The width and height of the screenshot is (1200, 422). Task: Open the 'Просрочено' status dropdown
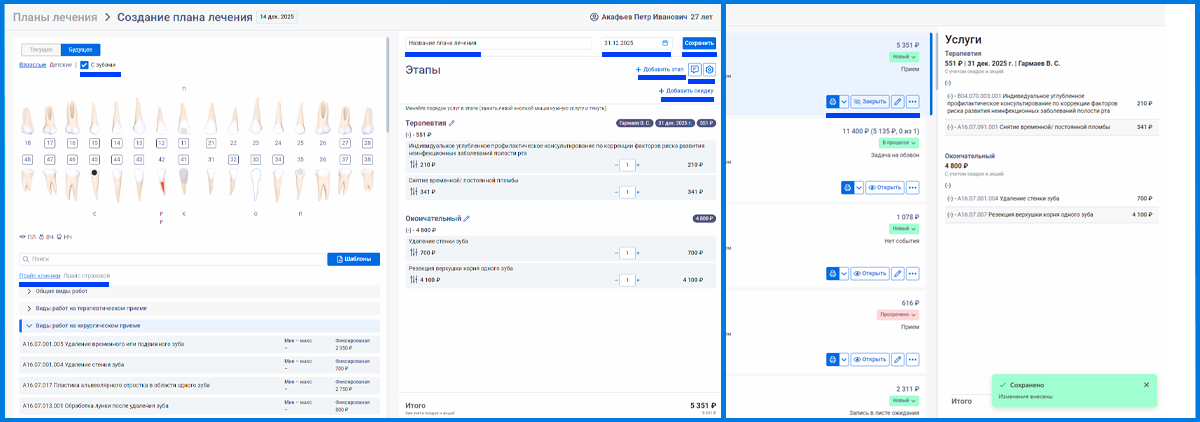click(x=897, y=314)
